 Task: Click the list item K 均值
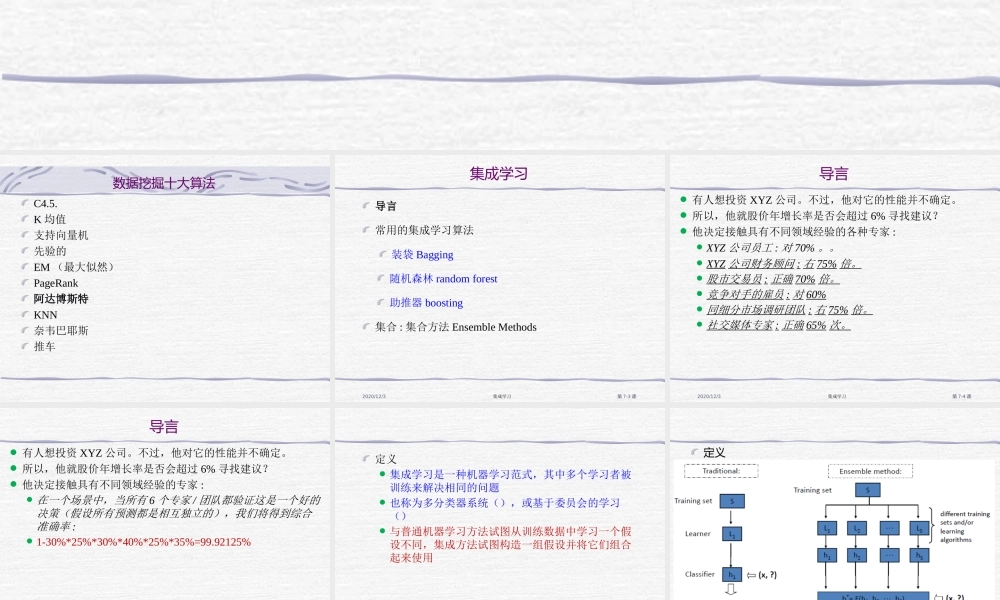click(x=50, y=219)
